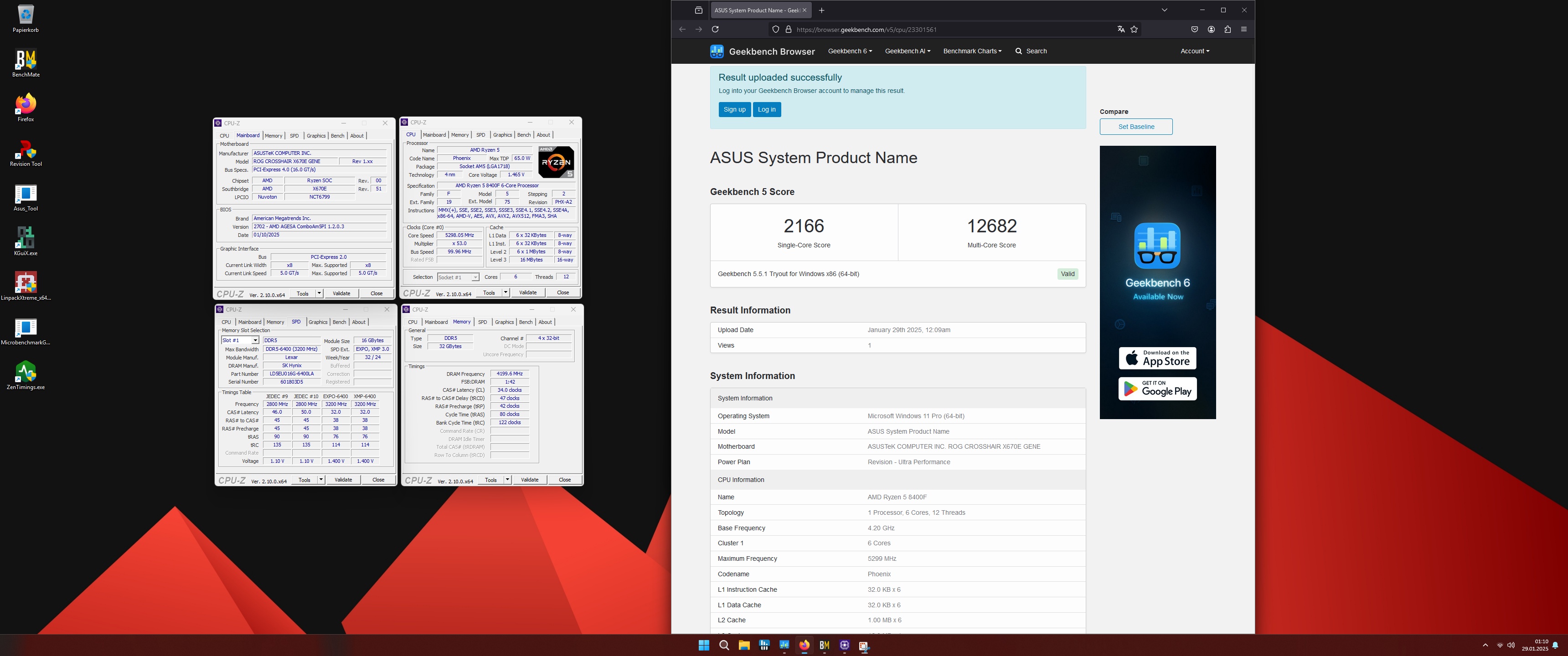Click the Sign up button
This screenshot has height=656, width=1568.
[x=734, y=109]
